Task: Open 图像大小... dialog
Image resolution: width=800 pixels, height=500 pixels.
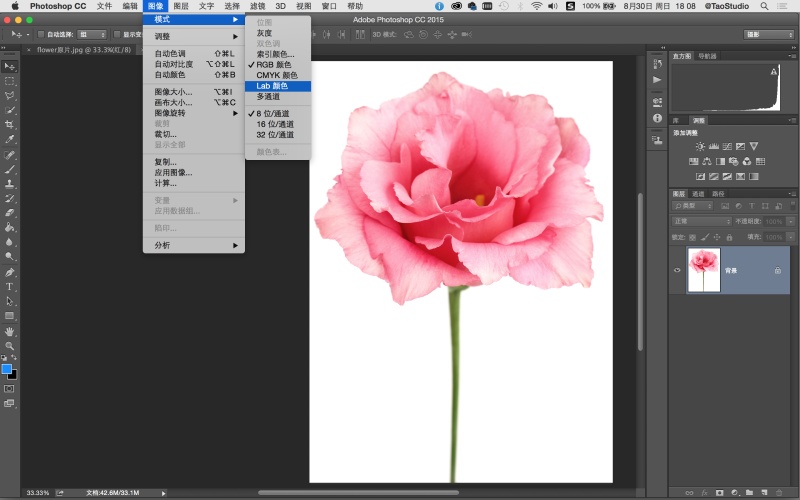Action: (194, 92)
